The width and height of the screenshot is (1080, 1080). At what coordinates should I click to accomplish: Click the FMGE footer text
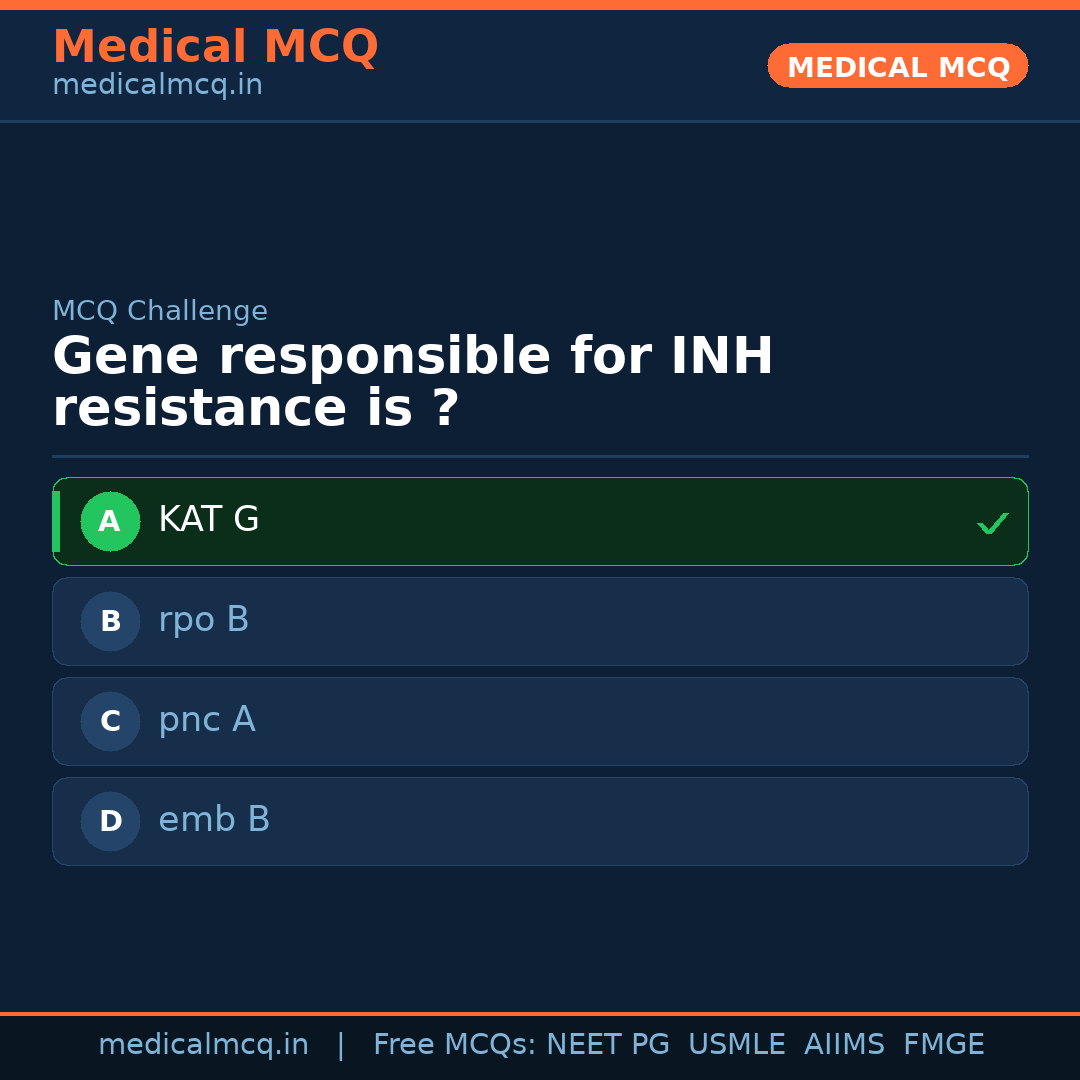click(943, 1045)
